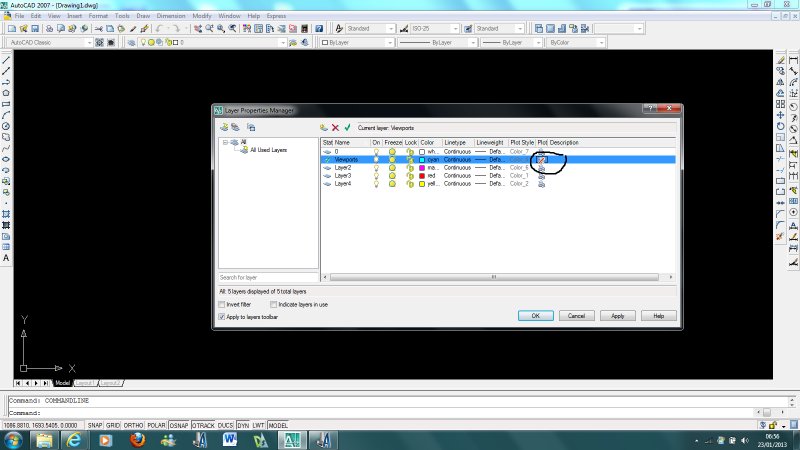
Task: Select the Move tool in the modify toolbar
Action: pos(781,115)
